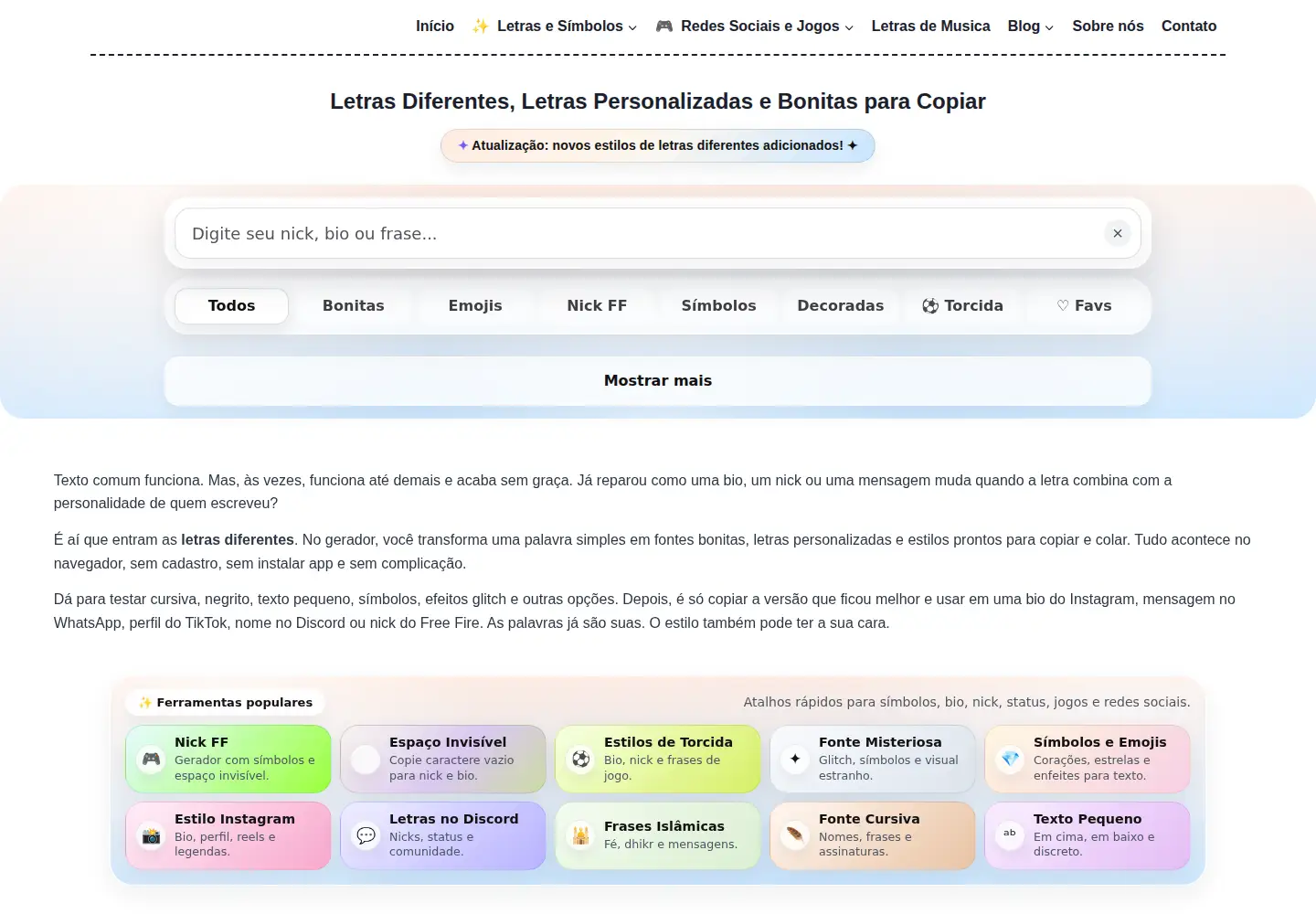The width and height of the screenshot is (1316, 914).
Task: Select the Bonitas filter tab
Action: (x=354, y=305)
